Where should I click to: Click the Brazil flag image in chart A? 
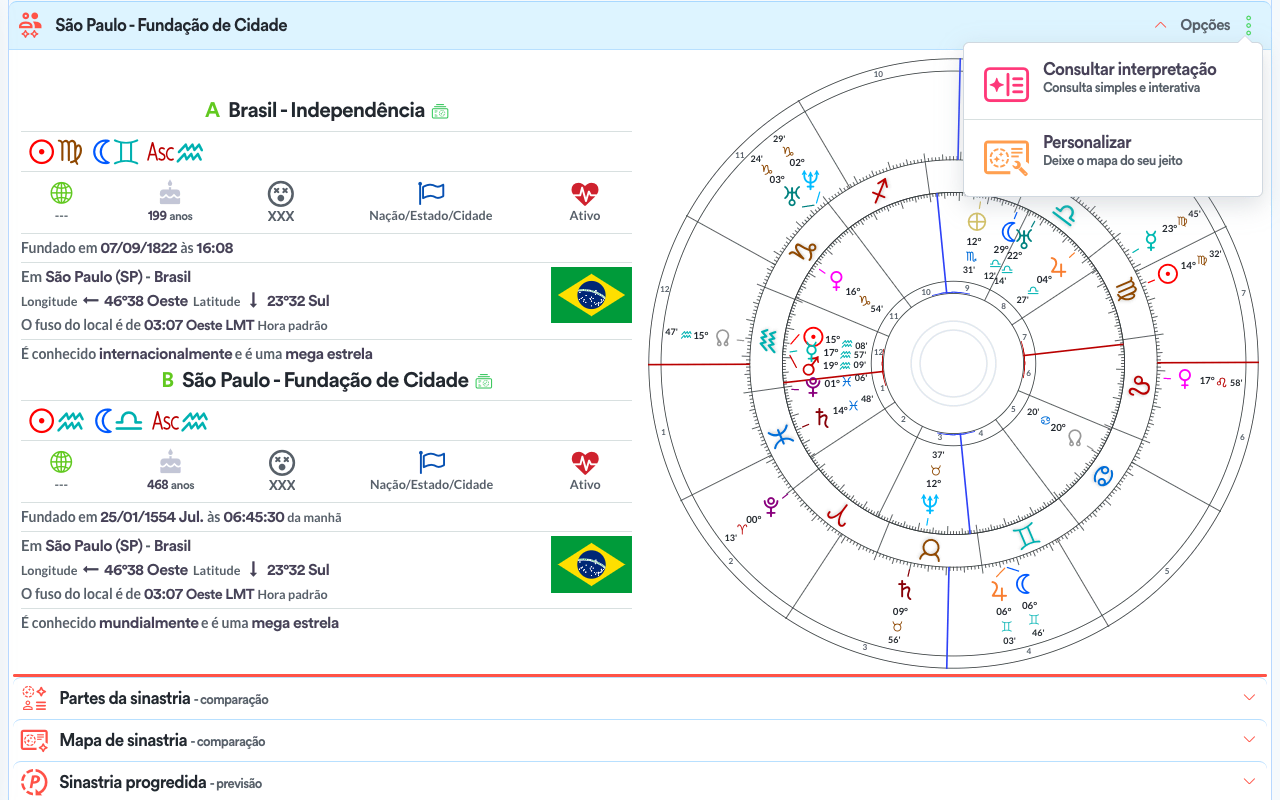click(591, 295)
